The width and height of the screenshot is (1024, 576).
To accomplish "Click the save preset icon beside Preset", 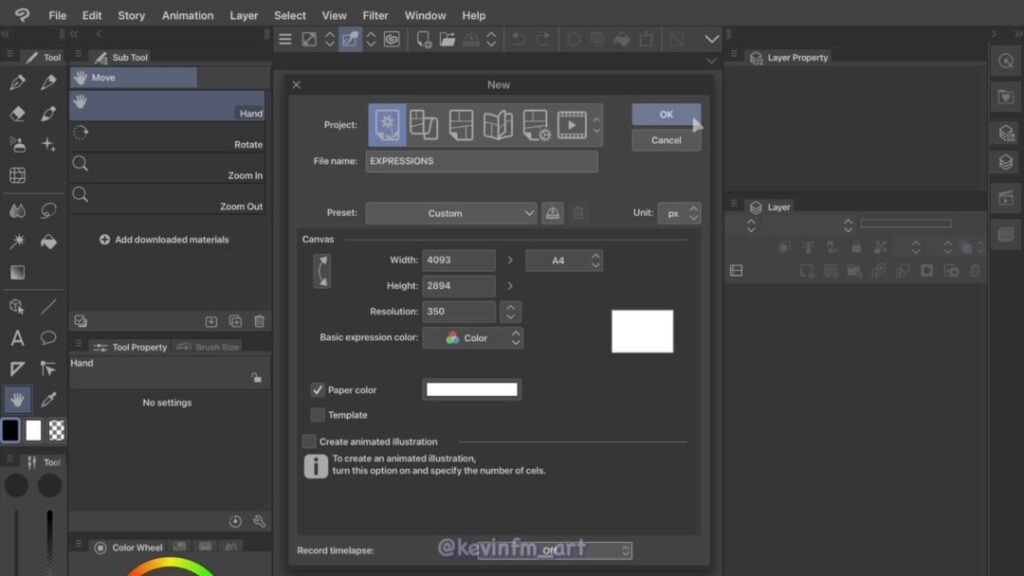I will pyautogui.click(x=553, y=213).
